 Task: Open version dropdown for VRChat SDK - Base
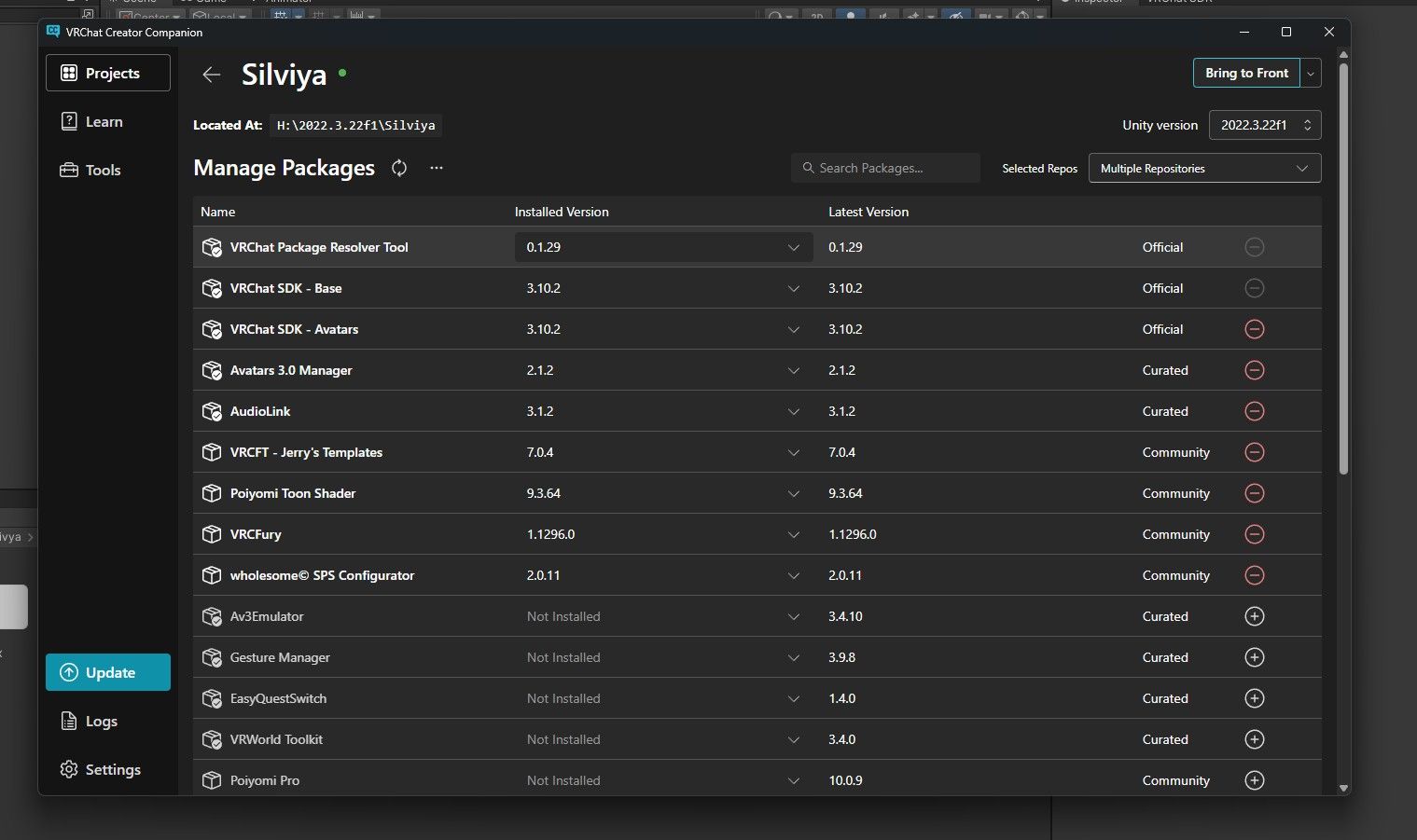[663, 288]
